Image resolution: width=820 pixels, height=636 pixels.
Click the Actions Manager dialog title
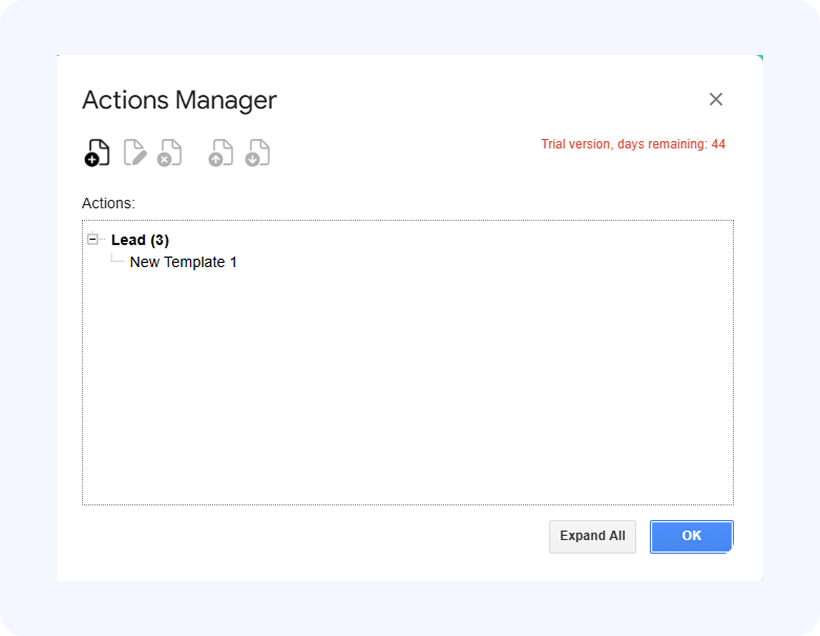179,100
